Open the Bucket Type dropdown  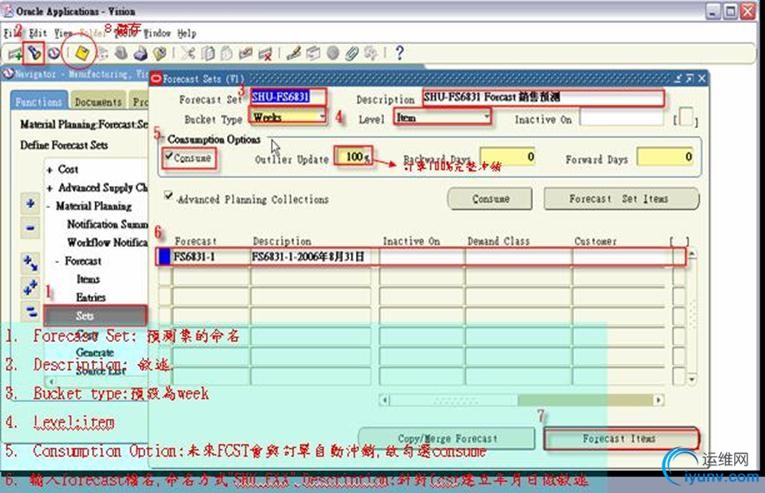[322, 116]
